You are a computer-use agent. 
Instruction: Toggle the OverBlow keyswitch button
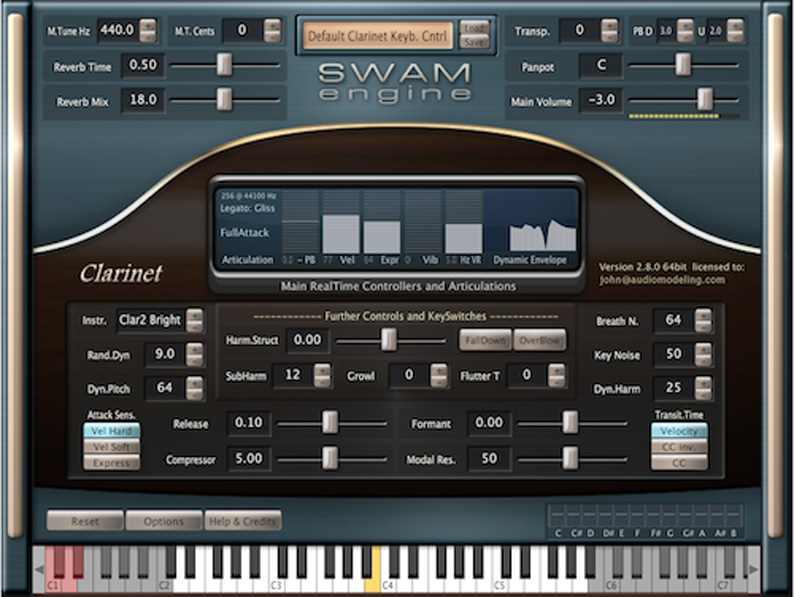[x=540, y=340]
